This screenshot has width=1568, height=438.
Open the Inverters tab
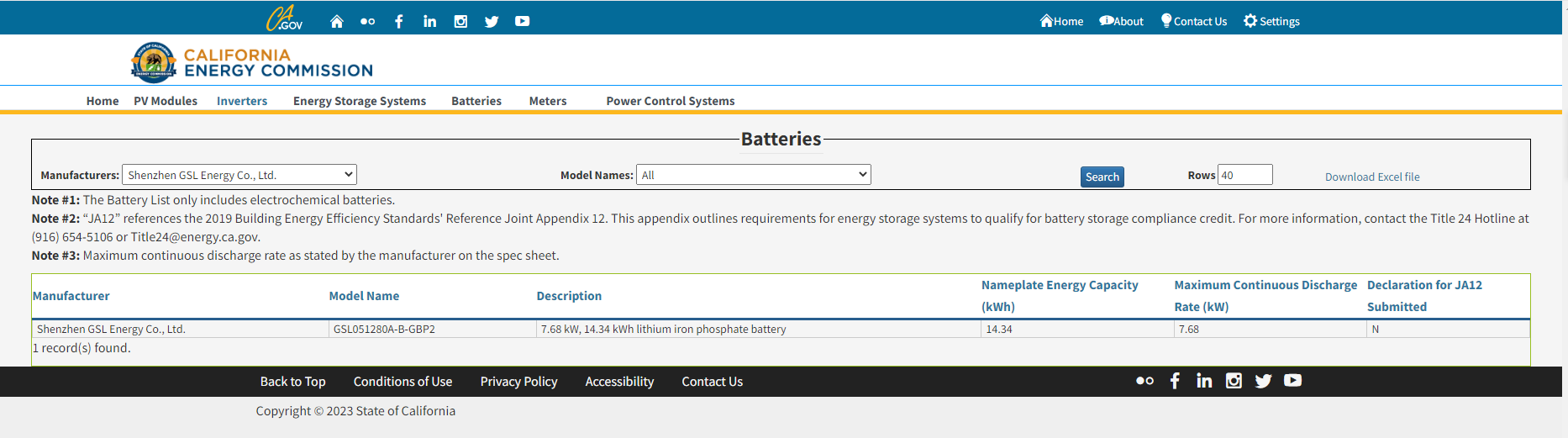click(x=242, y=101)
